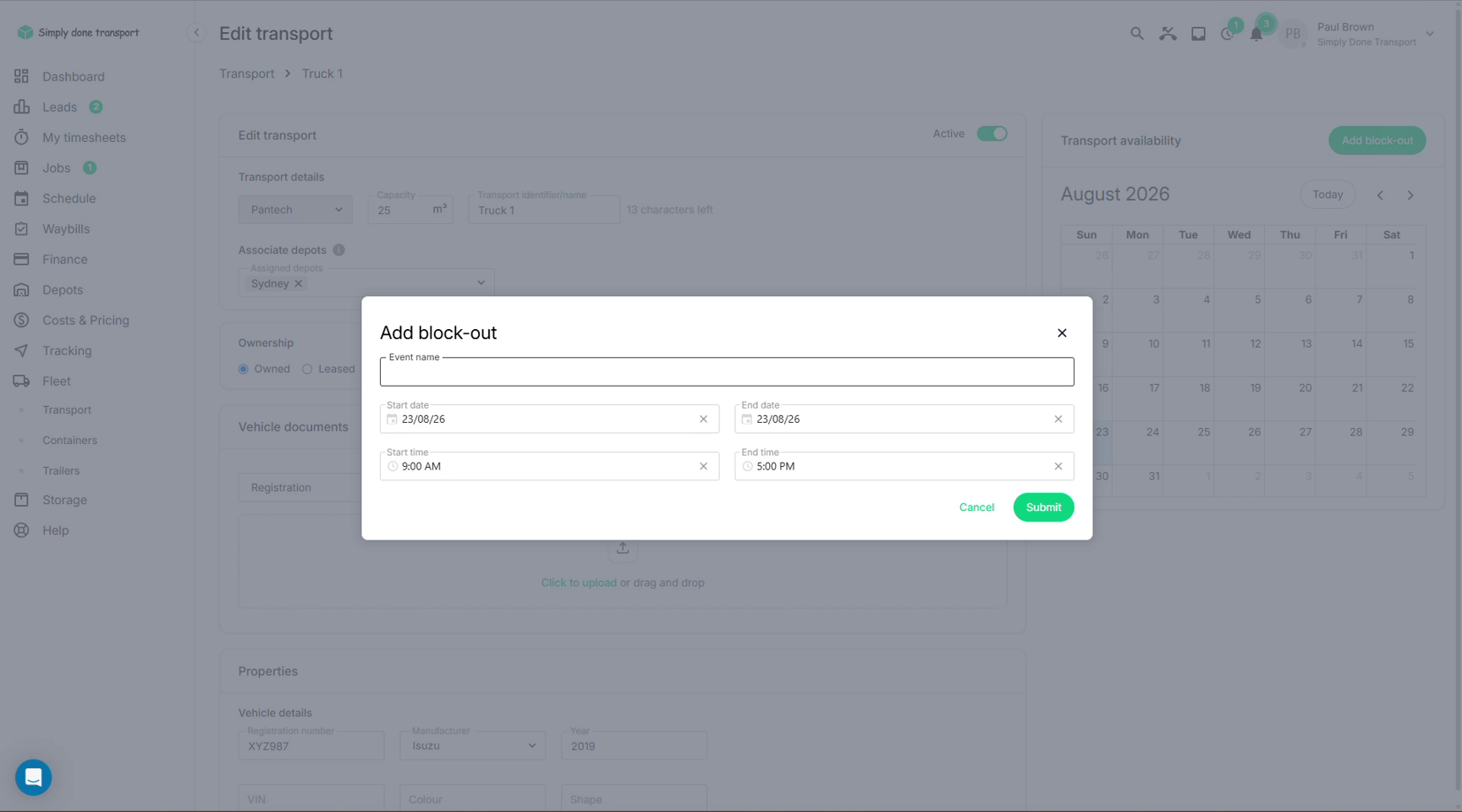Click the Click to upload link
Image resolution: width=1462 pixels, height=812 pixels.
pos(579,583)
